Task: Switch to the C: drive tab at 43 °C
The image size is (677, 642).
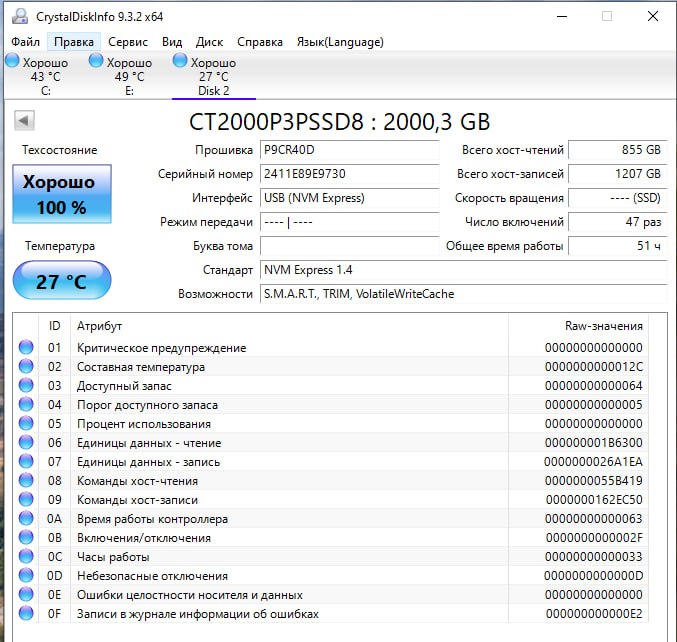Action: [x=45, y=76]
